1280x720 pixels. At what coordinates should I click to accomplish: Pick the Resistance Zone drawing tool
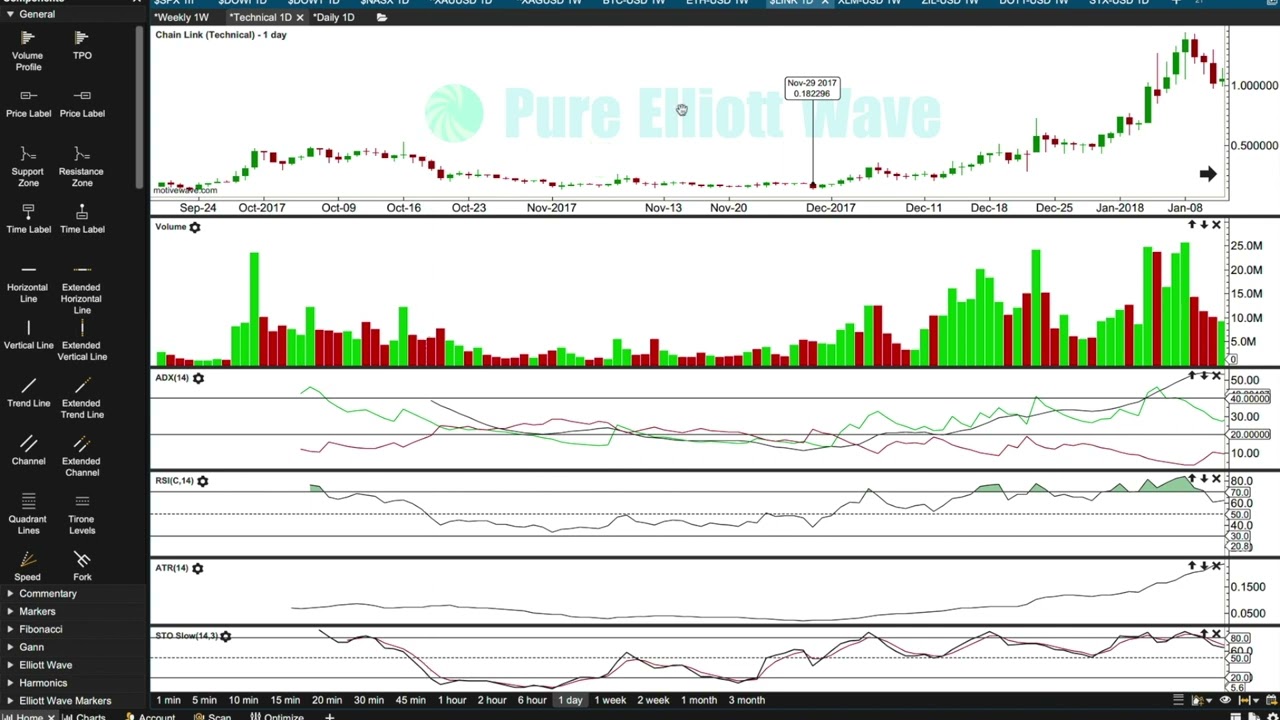tap(82, 166)
